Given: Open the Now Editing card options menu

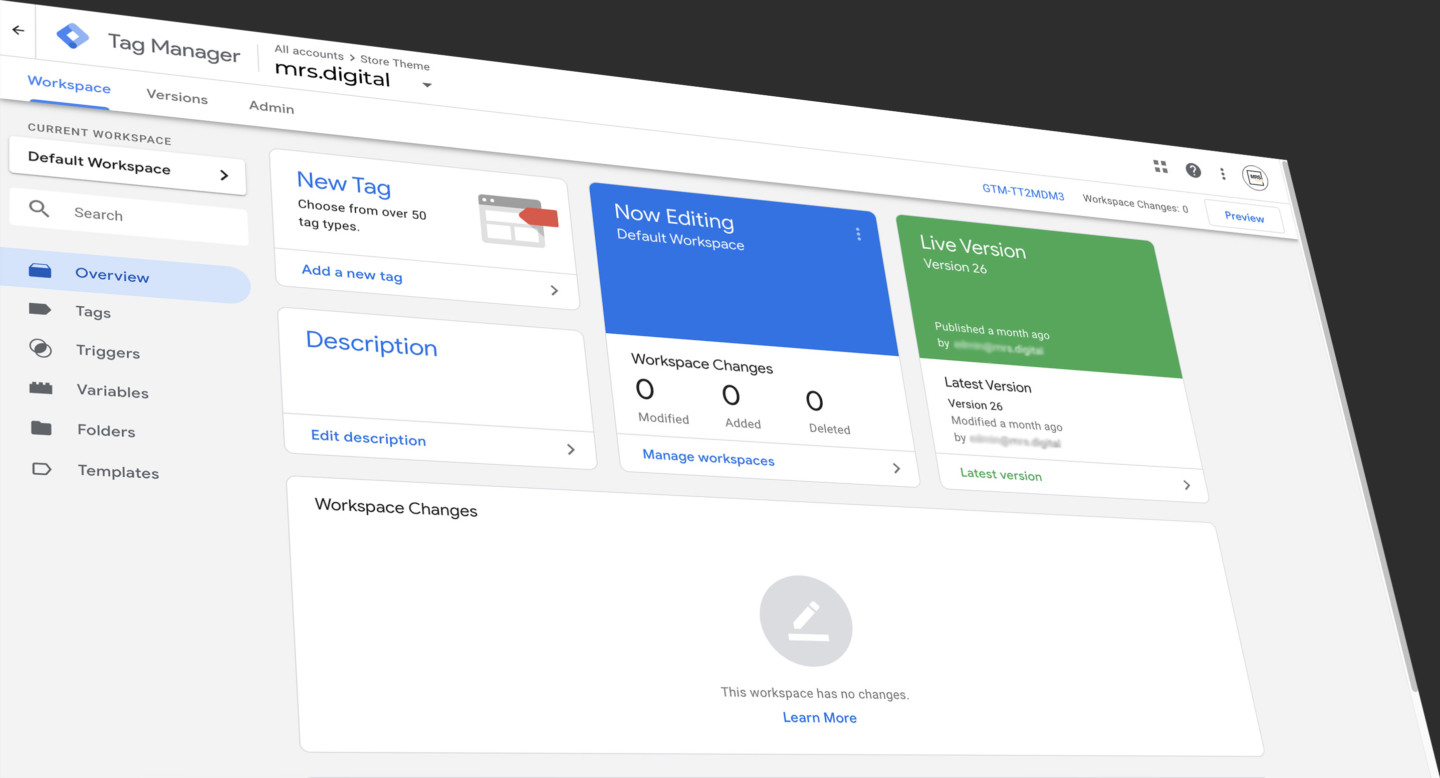Looking at the screenshot, I should click(x=858, y=233).
